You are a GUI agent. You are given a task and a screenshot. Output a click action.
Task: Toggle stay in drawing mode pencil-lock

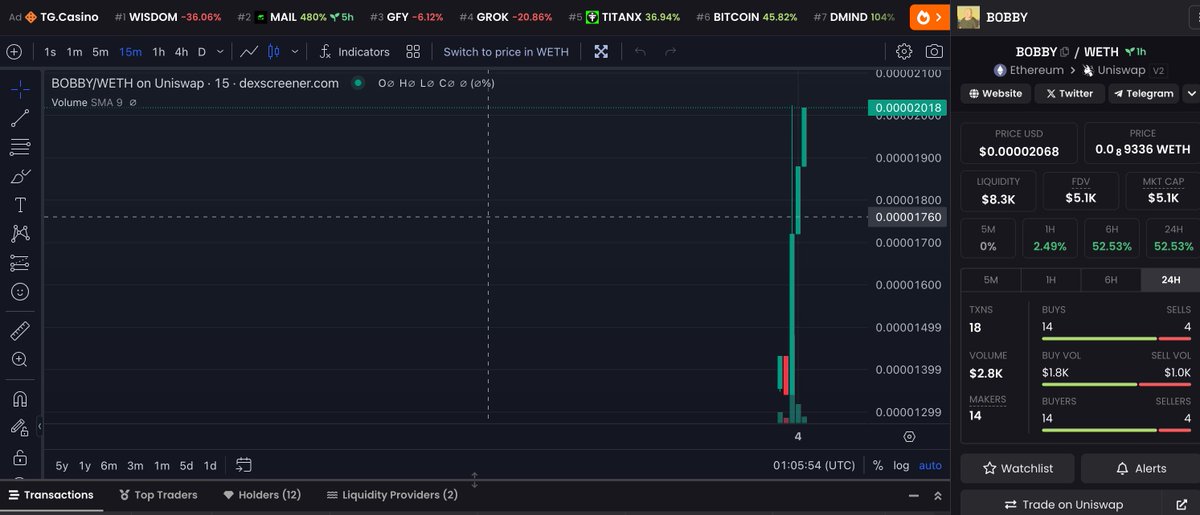tap(20, 427)
